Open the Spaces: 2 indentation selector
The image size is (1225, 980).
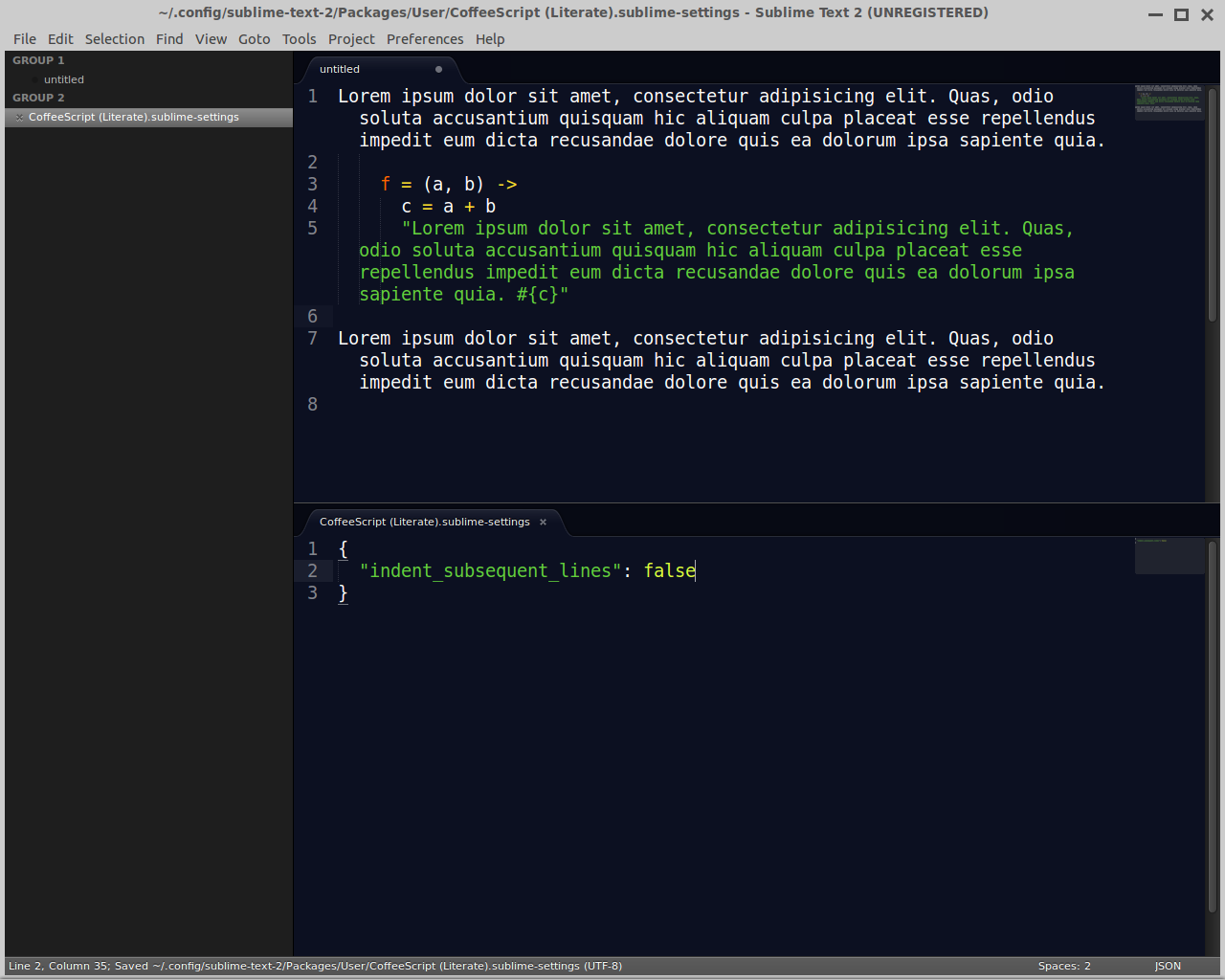point(1064,966)
